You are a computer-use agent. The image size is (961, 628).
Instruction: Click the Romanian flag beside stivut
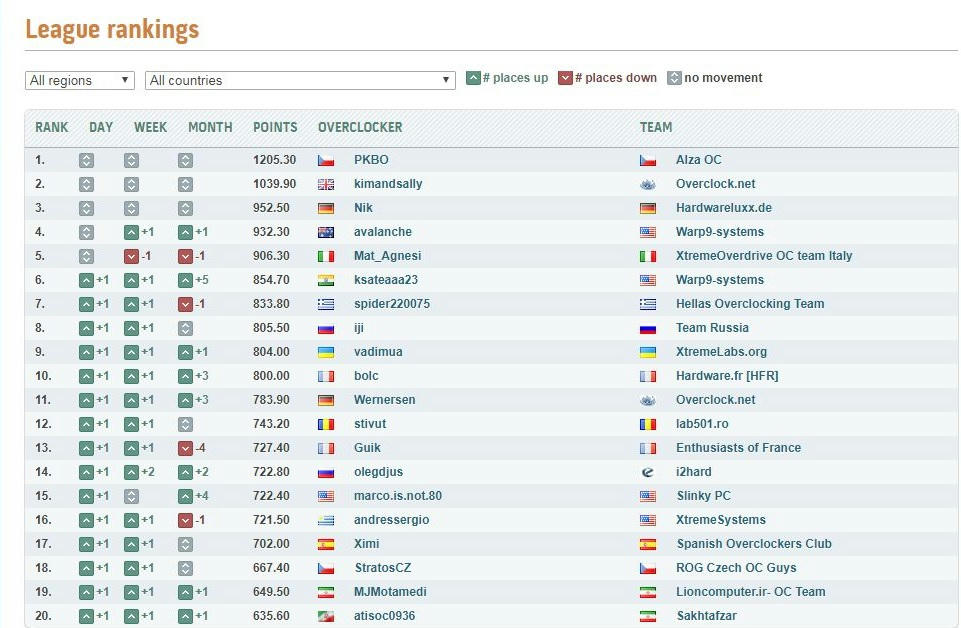point(326,424)
